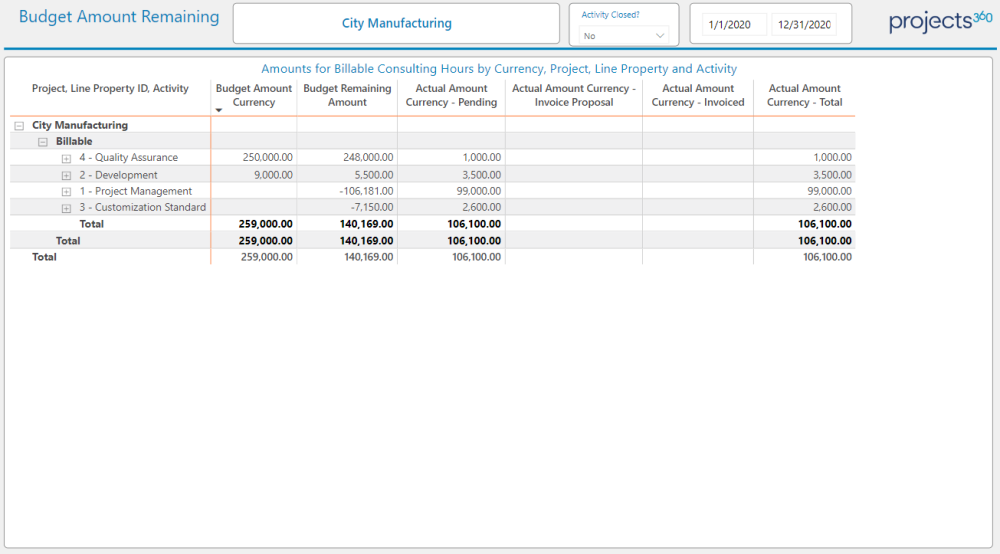This screenshot has width=1000, height=554.
Task: Expand the 4 - Quality Assurance row
Action: [x=66, y=158]
